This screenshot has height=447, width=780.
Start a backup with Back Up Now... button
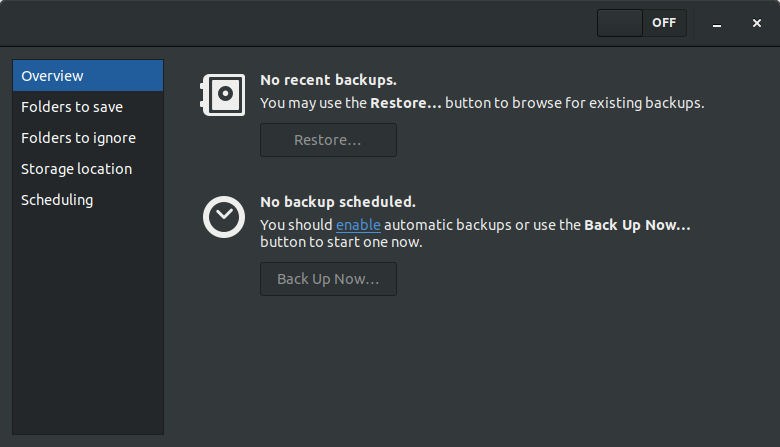tap(328, 279)
